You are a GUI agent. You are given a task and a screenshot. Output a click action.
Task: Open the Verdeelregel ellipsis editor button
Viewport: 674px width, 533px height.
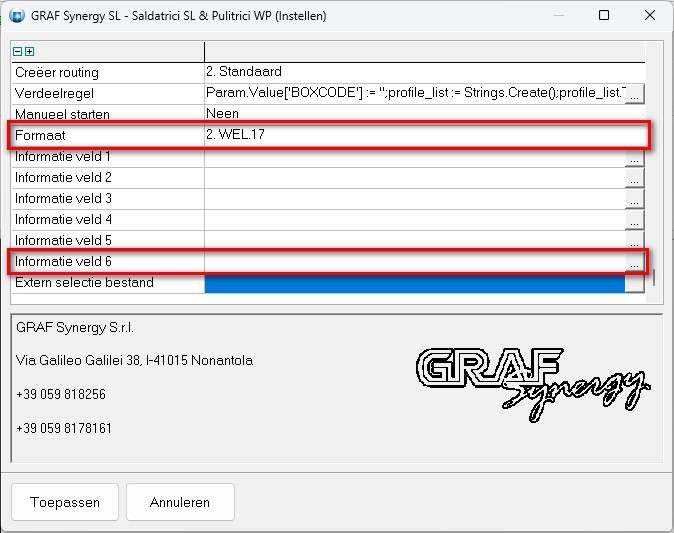634,93
